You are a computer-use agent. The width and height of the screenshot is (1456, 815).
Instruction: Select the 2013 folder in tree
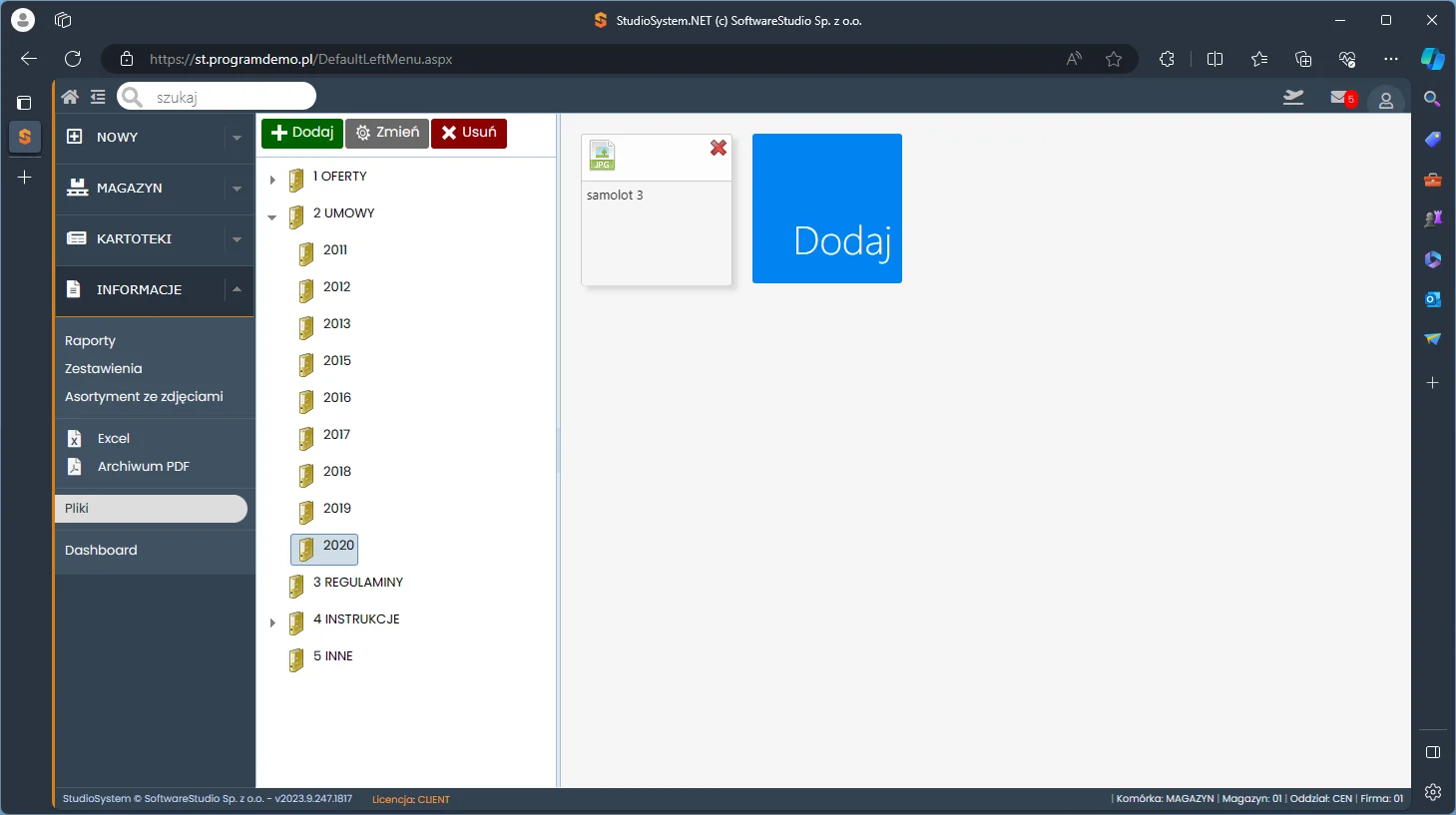point(336,324)
